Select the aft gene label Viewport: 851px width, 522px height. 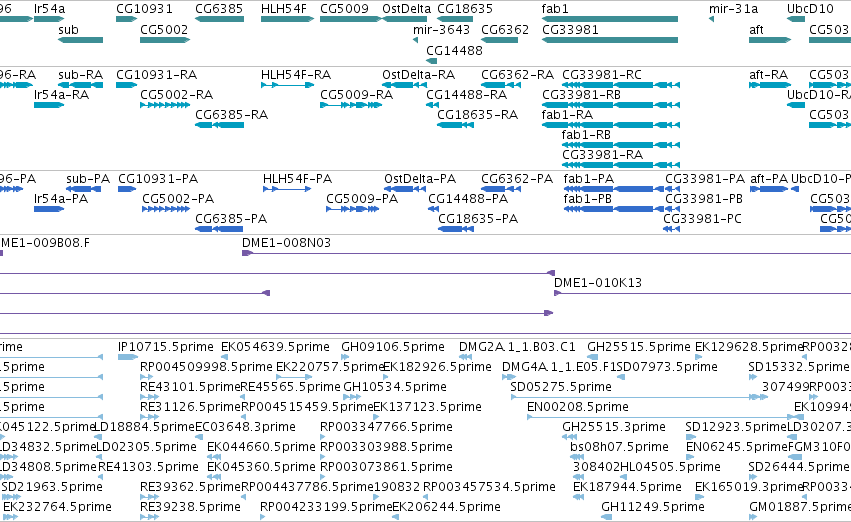756,29
